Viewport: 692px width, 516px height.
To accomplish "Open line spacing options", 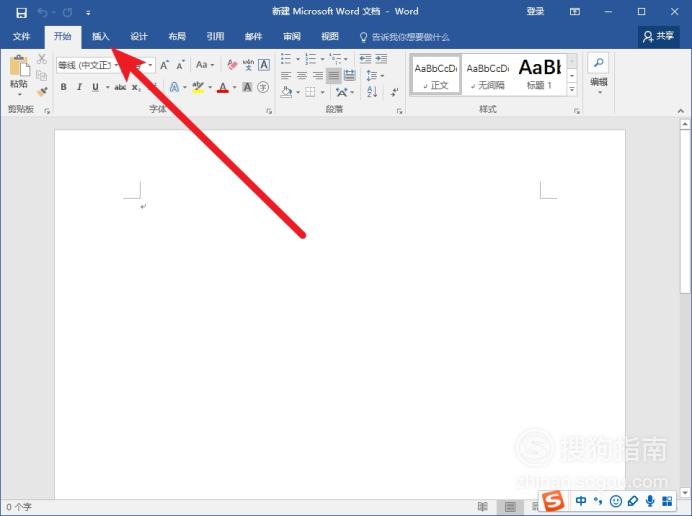I will pyautogui.click(x=375, y=75).
